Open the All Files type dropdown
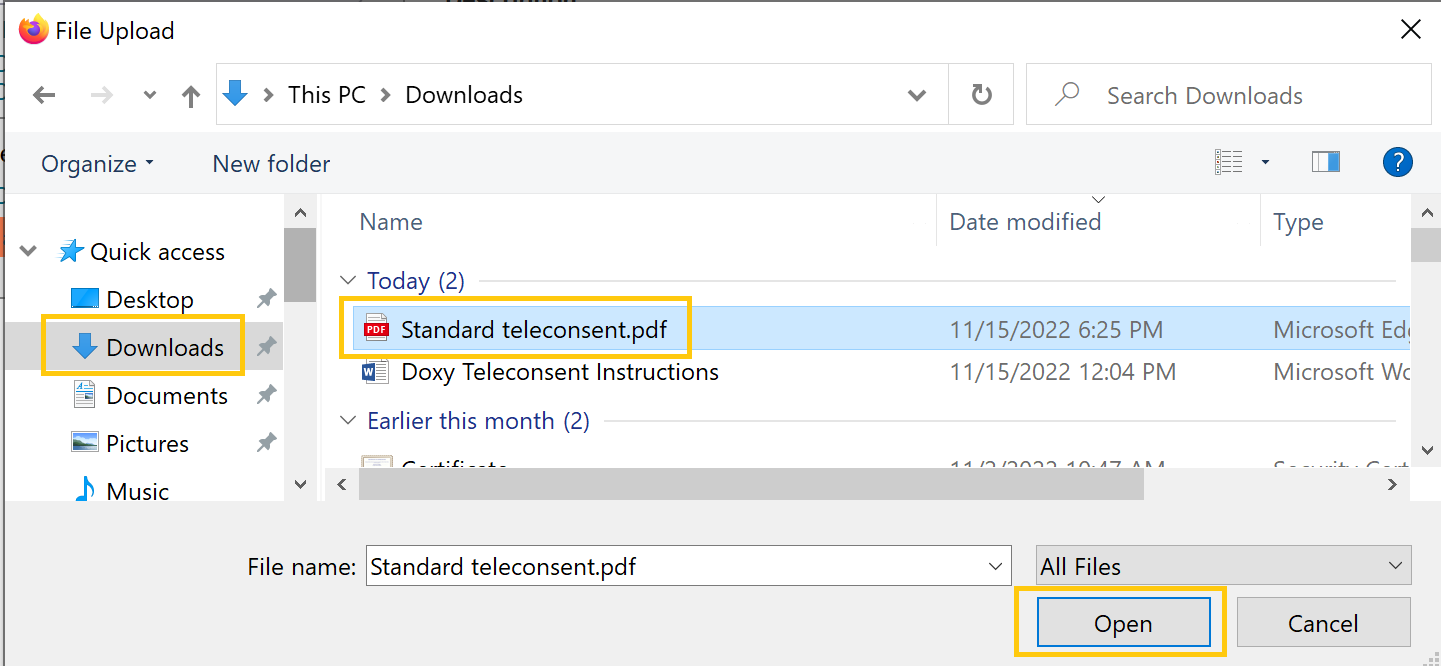The height and width of the screenshot is (666, 1441). coord(1223,567)
